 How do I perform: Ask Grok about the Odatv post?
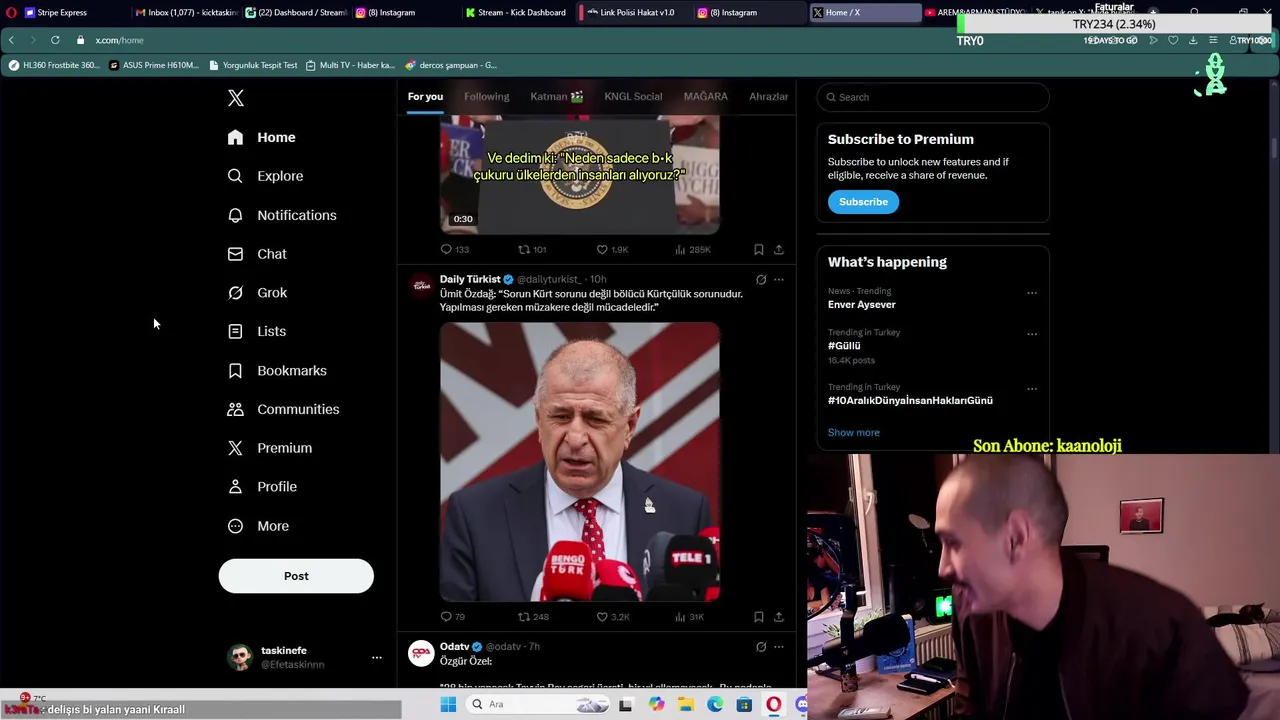761,647
